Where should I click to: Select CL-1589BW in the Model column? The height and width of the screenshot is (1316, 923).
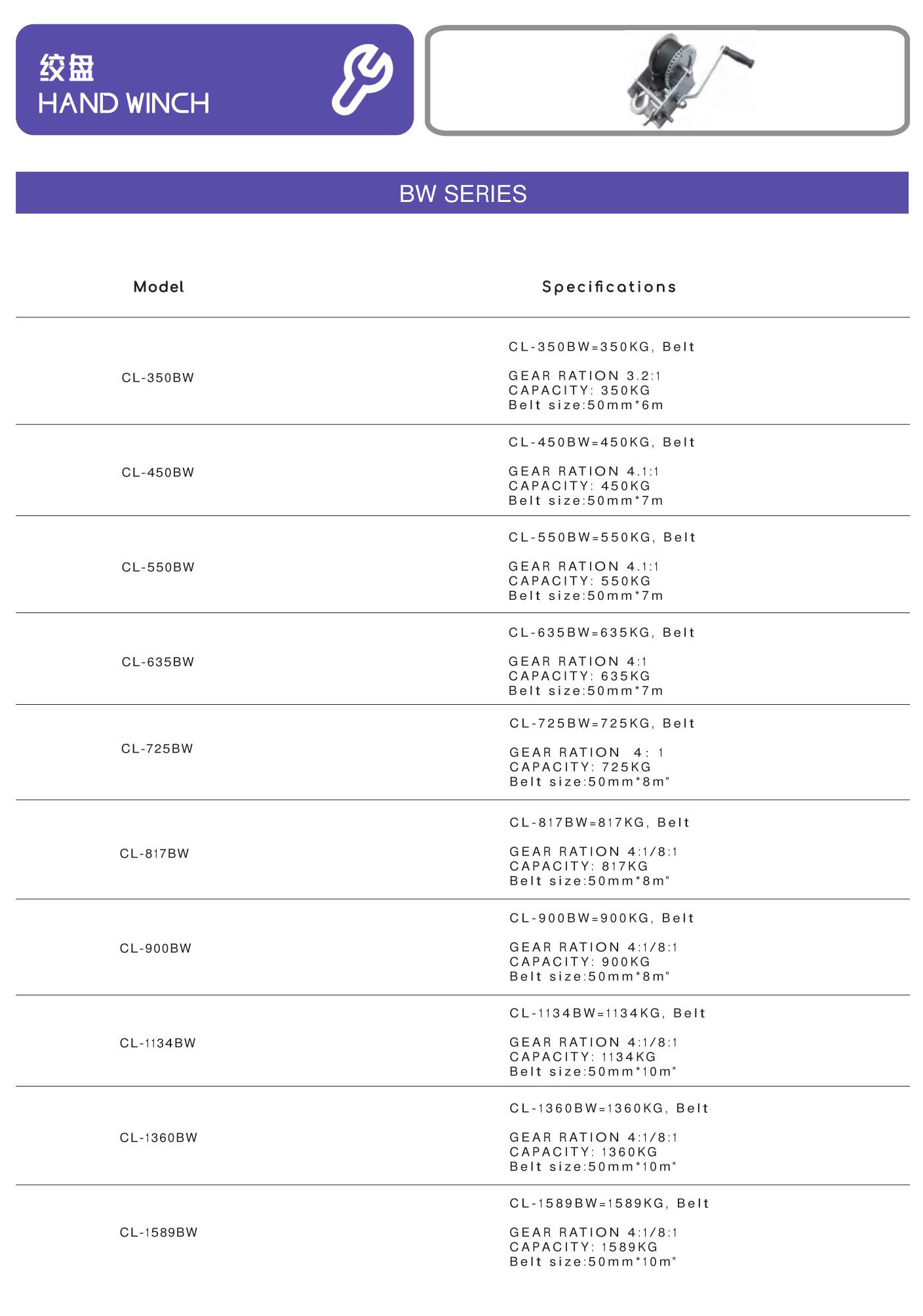(159, 1233)
